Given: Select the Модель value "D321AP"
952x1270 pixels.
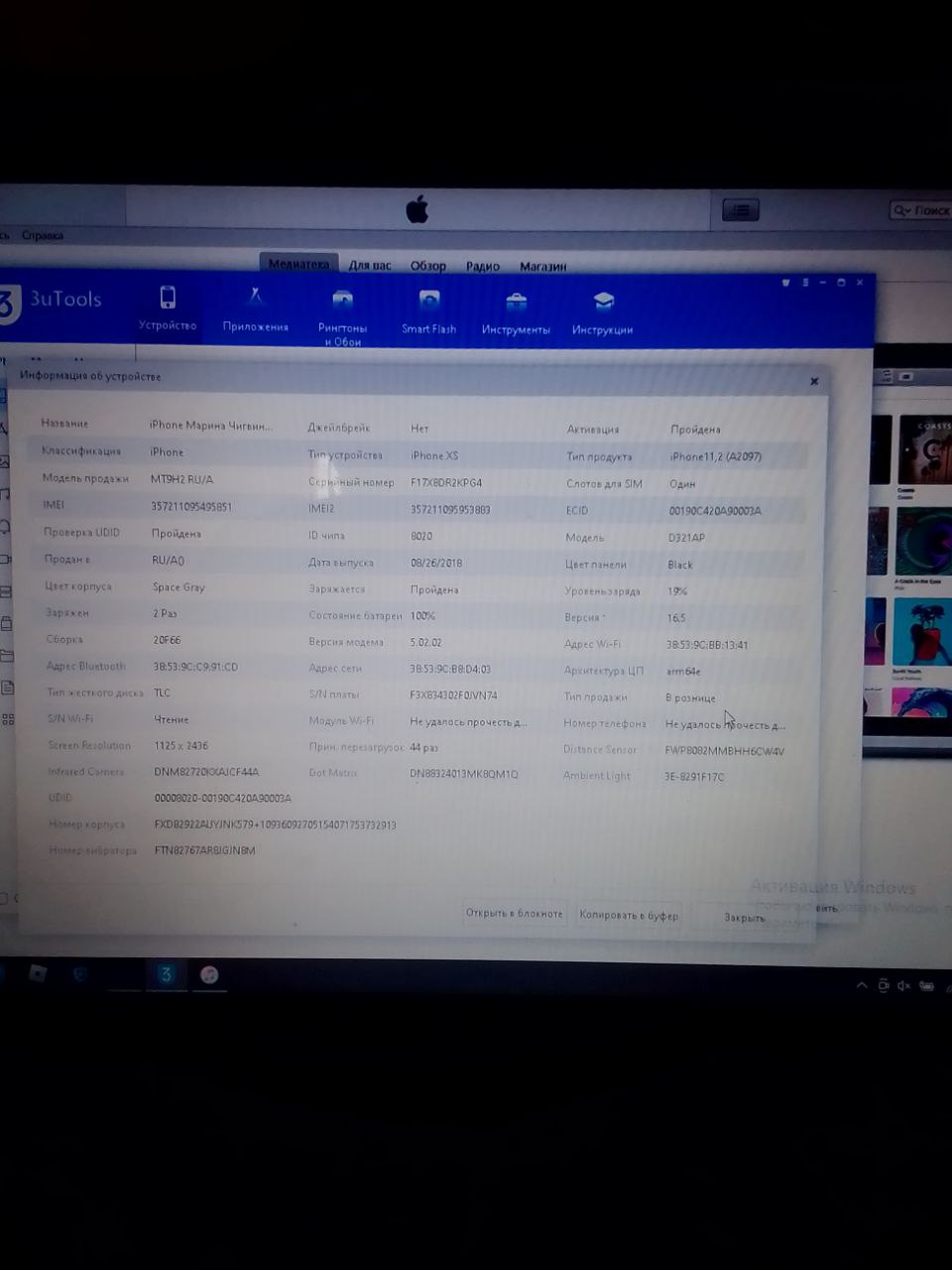Looking at the screenshot, I should click(686, 538).
